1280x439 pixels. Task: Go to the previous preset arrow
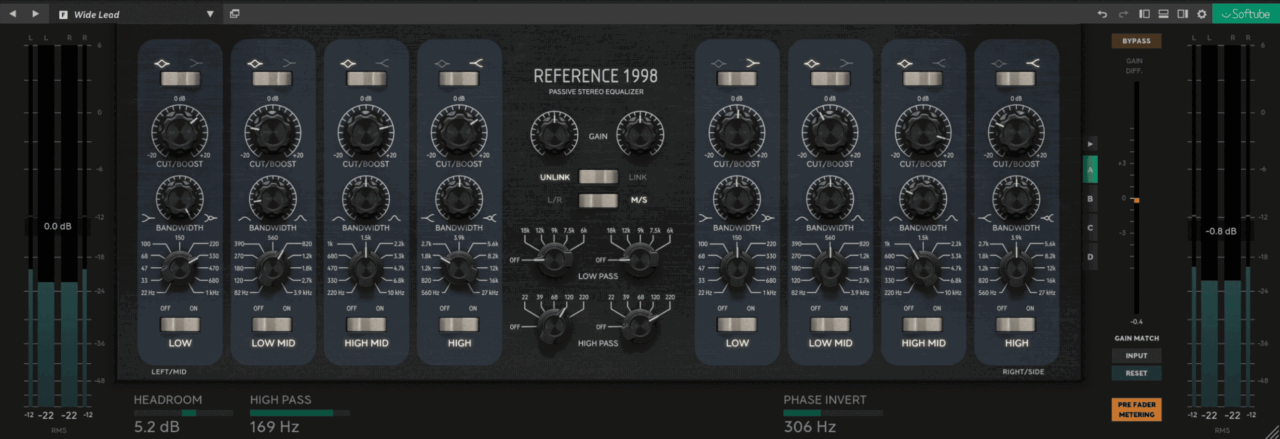[14, 14]
